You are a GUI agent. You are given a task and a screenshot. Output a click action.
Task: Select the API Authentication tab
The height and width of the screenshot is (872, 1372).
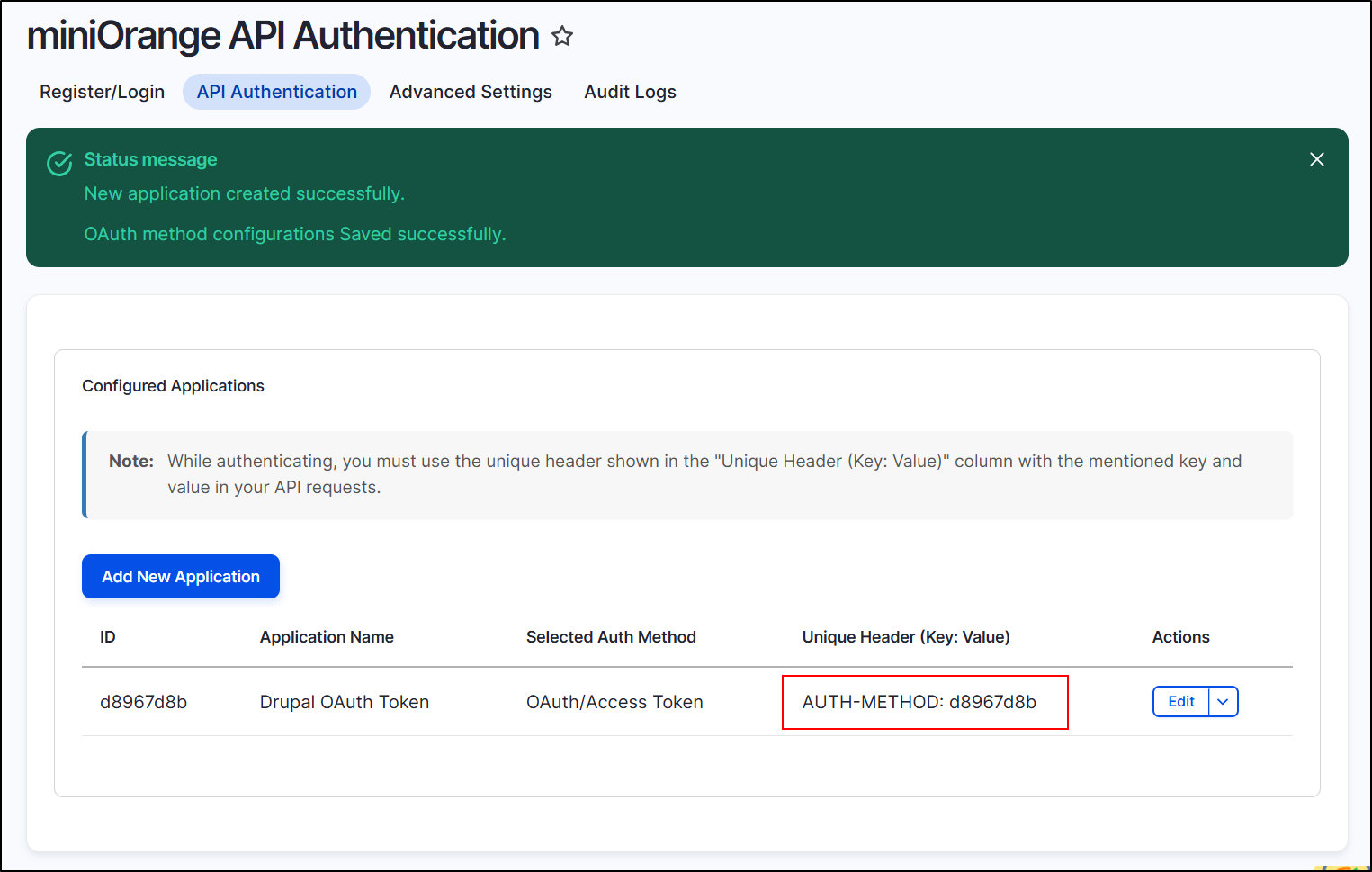pyautogui.click(x=276, y=91)
